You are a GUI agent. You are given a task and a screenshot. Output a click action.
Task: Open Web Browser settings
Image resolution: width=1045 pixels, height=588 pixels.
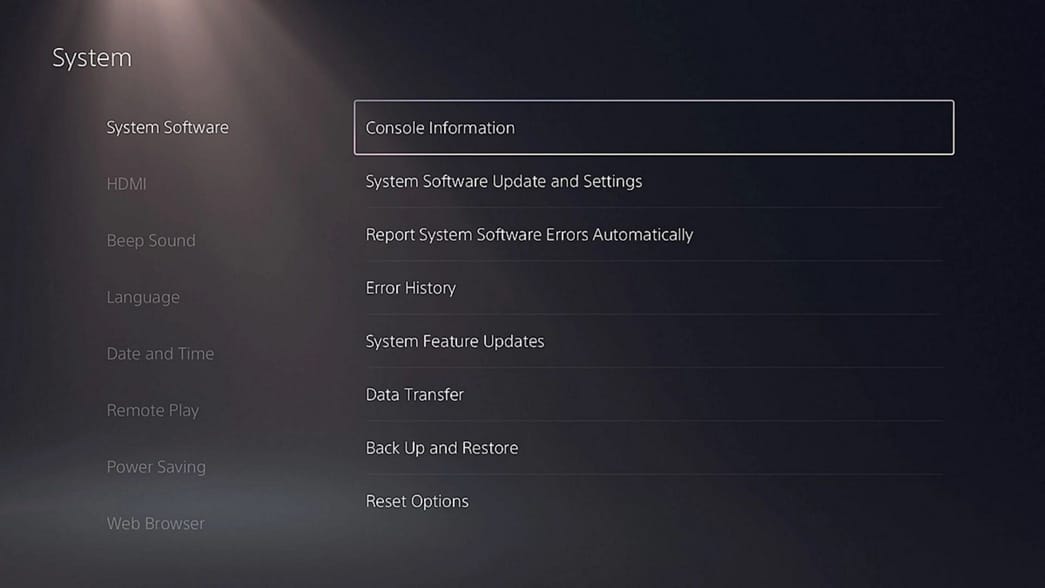[156, 523]
